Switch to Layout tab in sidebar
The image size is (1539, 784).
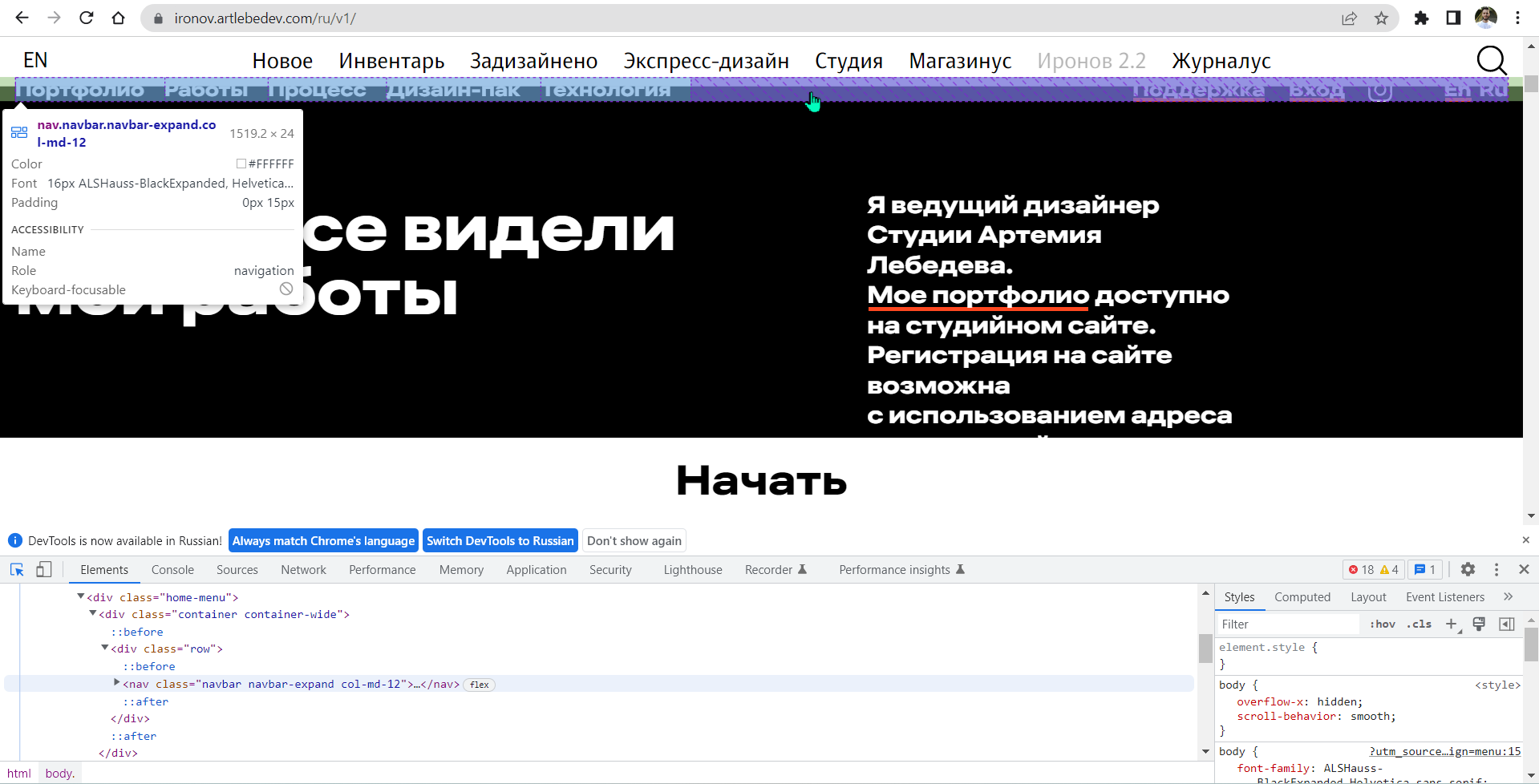[x=1368, y=596]
